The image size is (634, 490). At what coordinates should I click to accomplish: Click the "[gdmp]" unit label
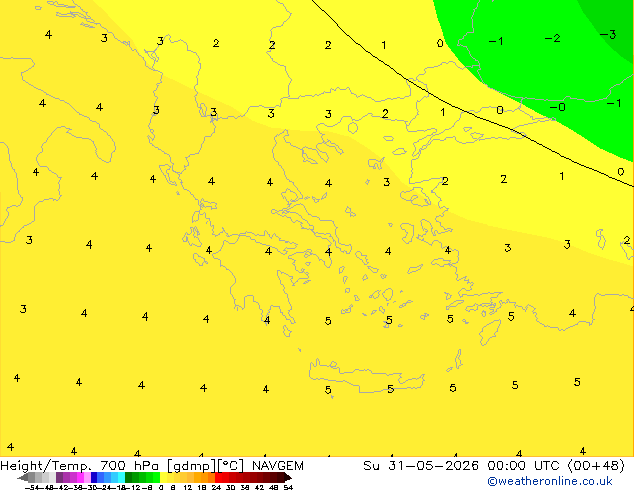click(x=191, y=466)
